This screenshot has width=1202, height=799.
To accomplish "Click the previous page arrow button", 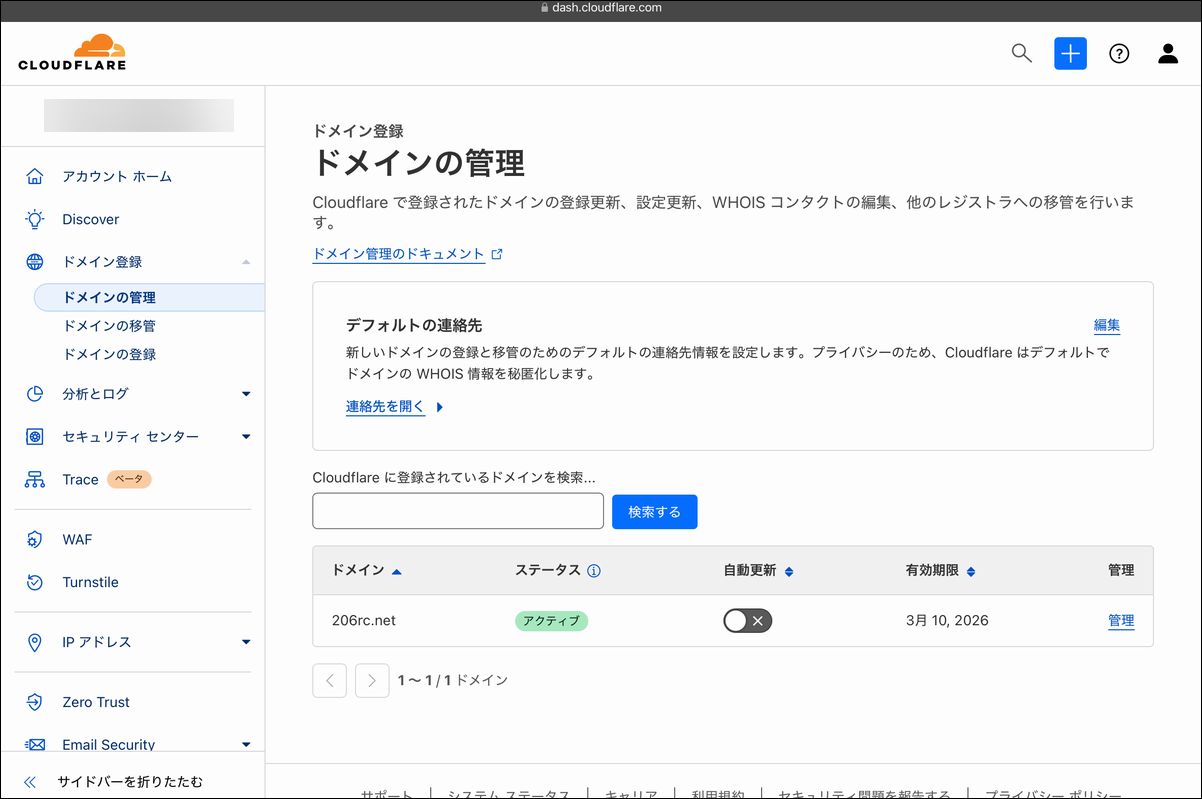I will click(329, 680).
